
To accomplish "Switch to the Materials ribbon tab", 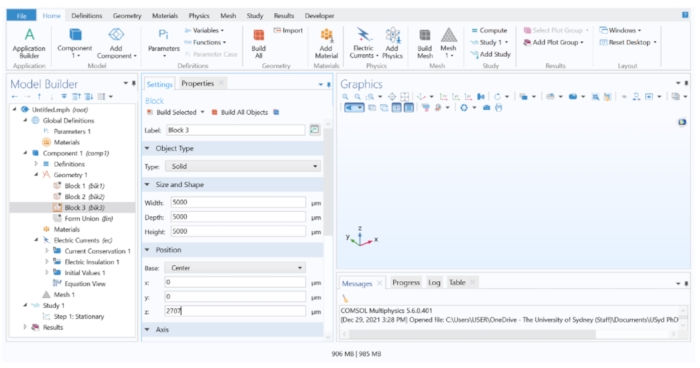I will (x=165, y=16).
